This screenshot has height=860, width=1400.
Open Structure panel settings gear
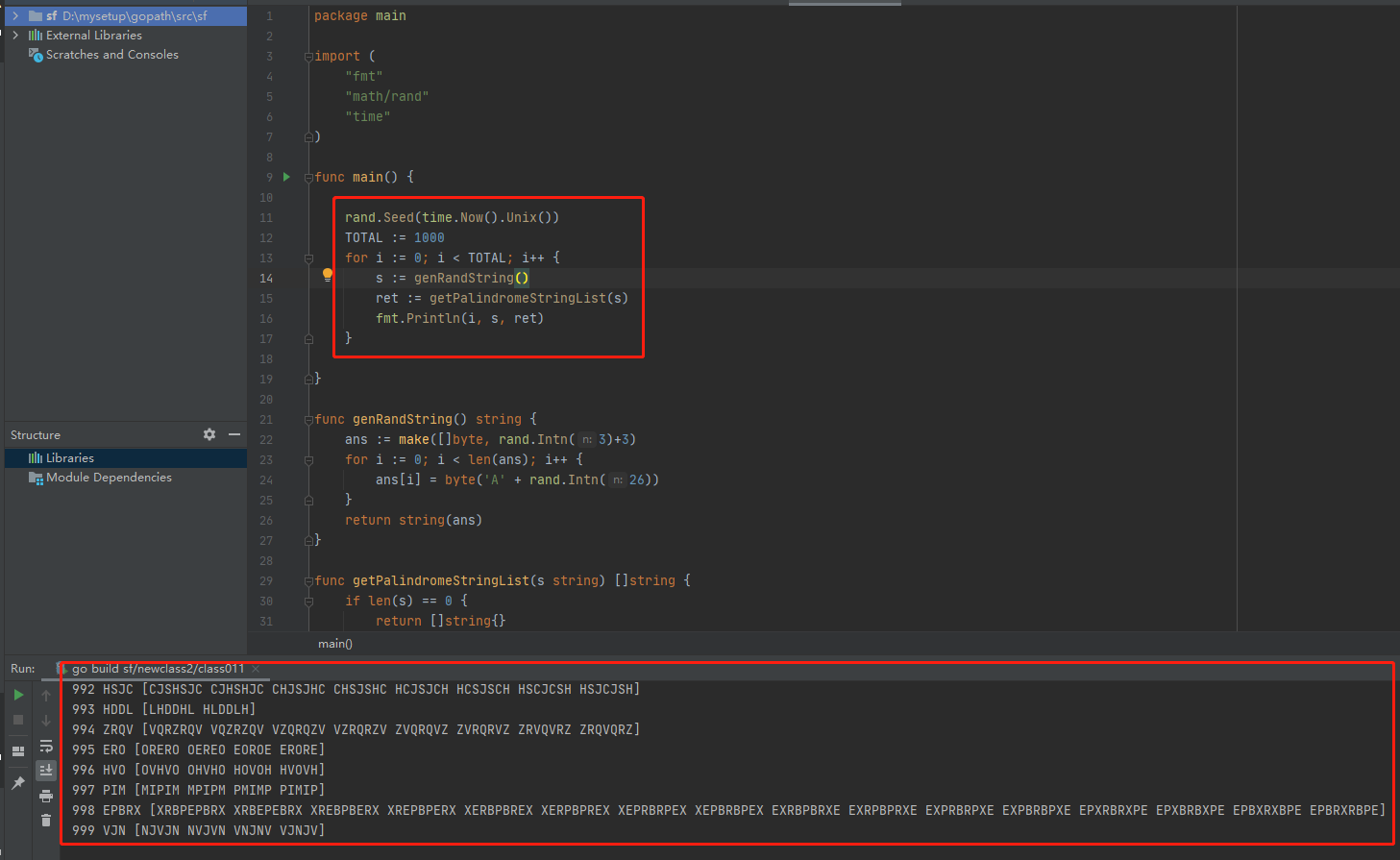[209, 434]
